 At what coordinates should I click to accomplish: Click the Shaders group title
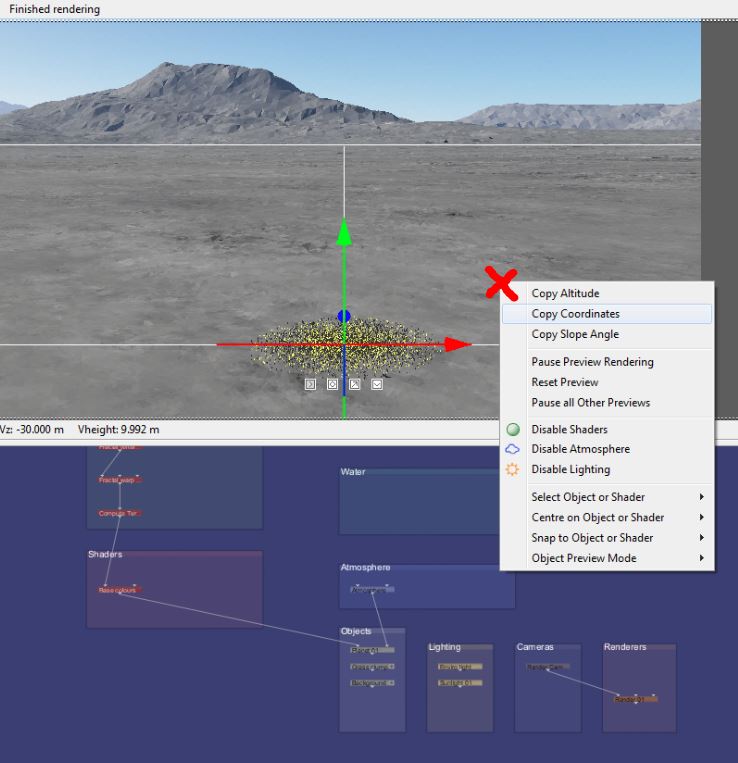click(x=105, y=554)
